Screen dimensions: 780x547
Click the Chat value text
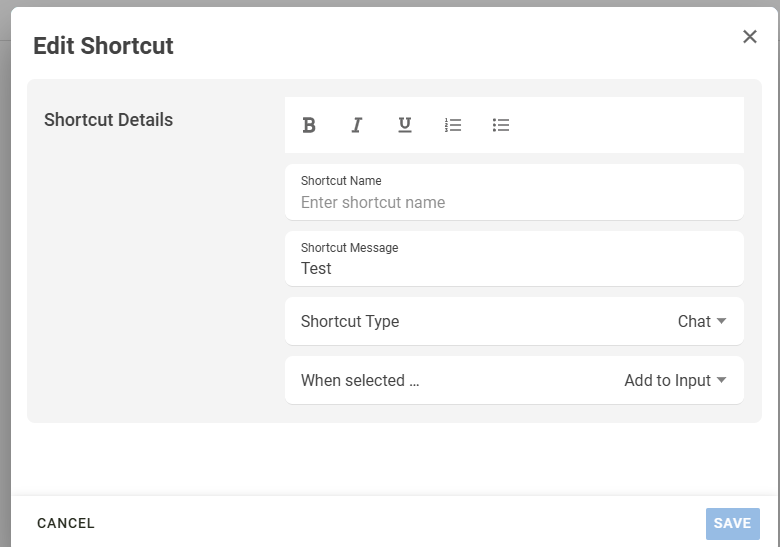[x=694, y=321]
